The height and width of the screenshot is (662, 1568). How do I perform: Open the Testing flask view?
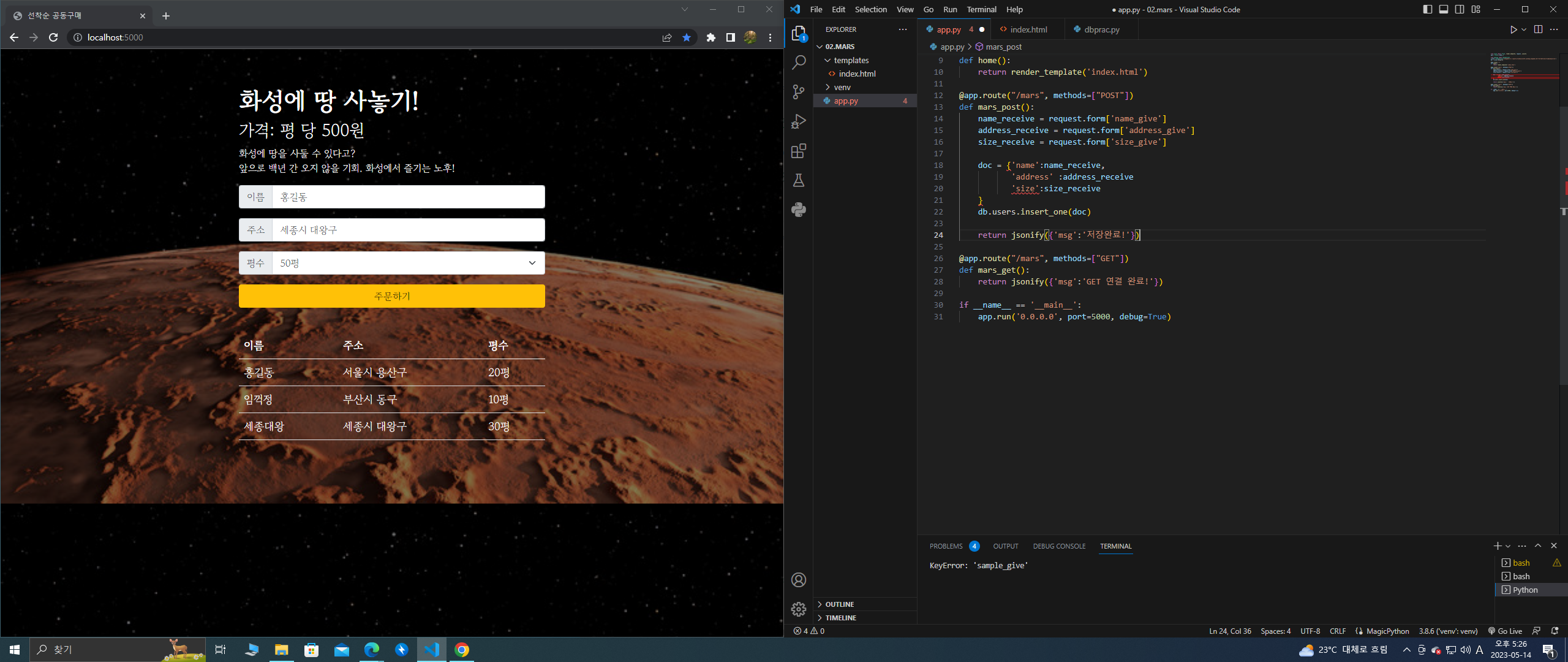click(799, 180)
